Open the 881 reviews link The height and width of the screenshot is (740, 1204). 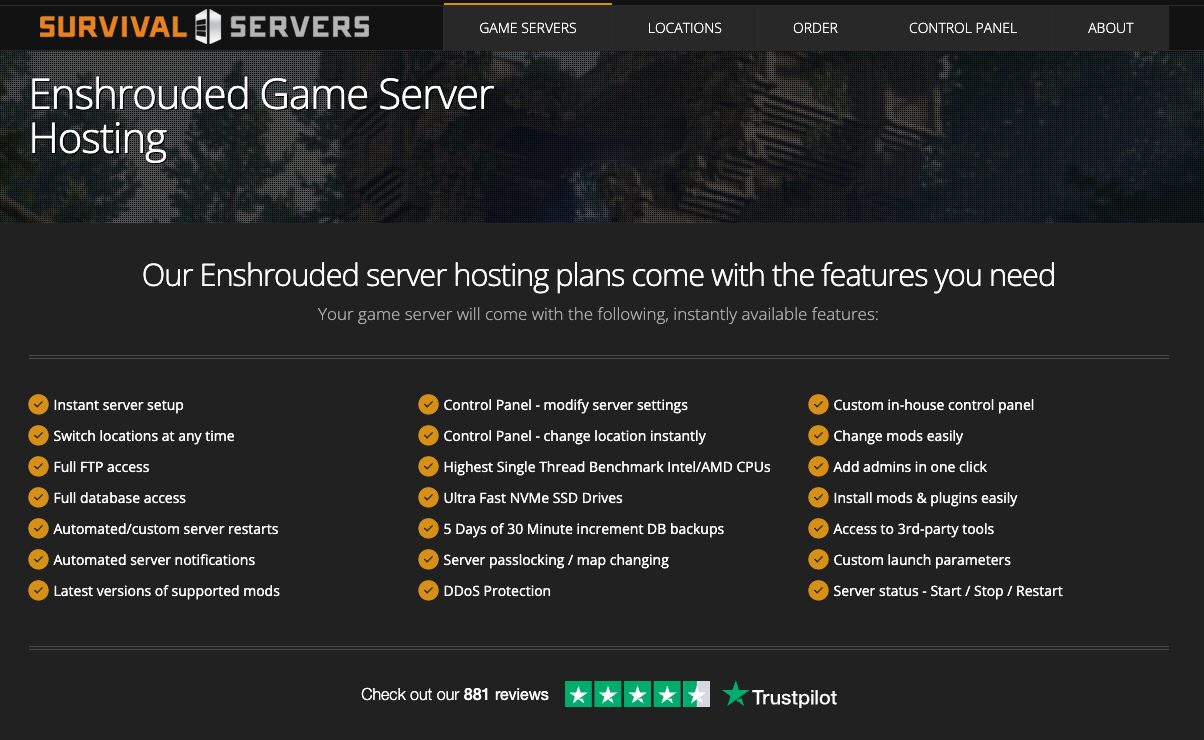506,694
